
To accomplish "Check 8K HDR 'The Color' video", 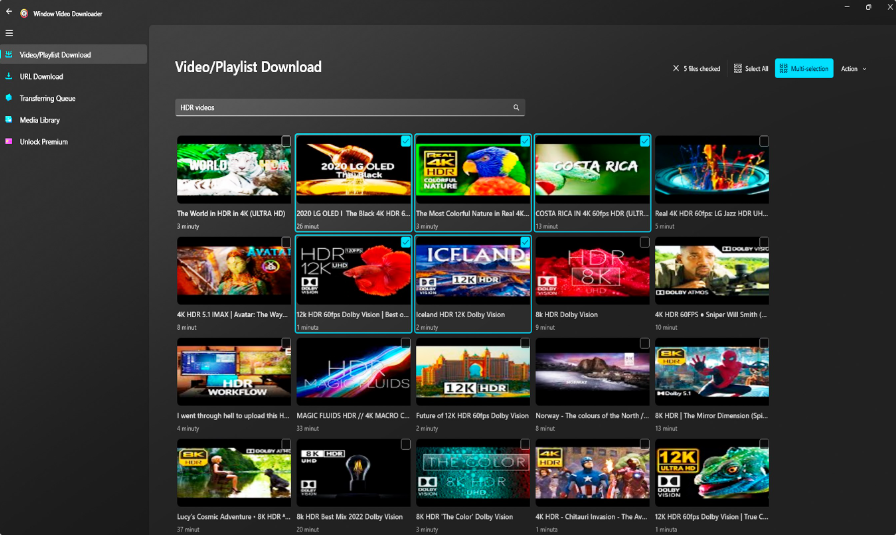I will 525,445.
